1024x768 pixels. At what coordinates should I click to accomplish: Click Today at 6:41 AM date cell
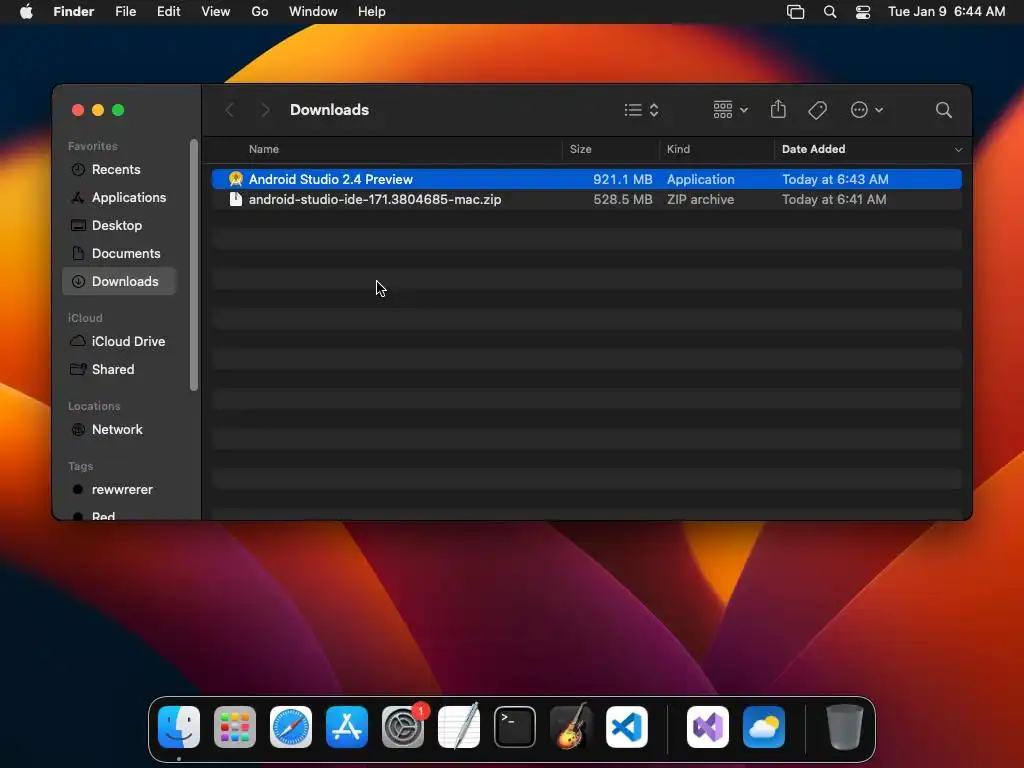point(834,199)
